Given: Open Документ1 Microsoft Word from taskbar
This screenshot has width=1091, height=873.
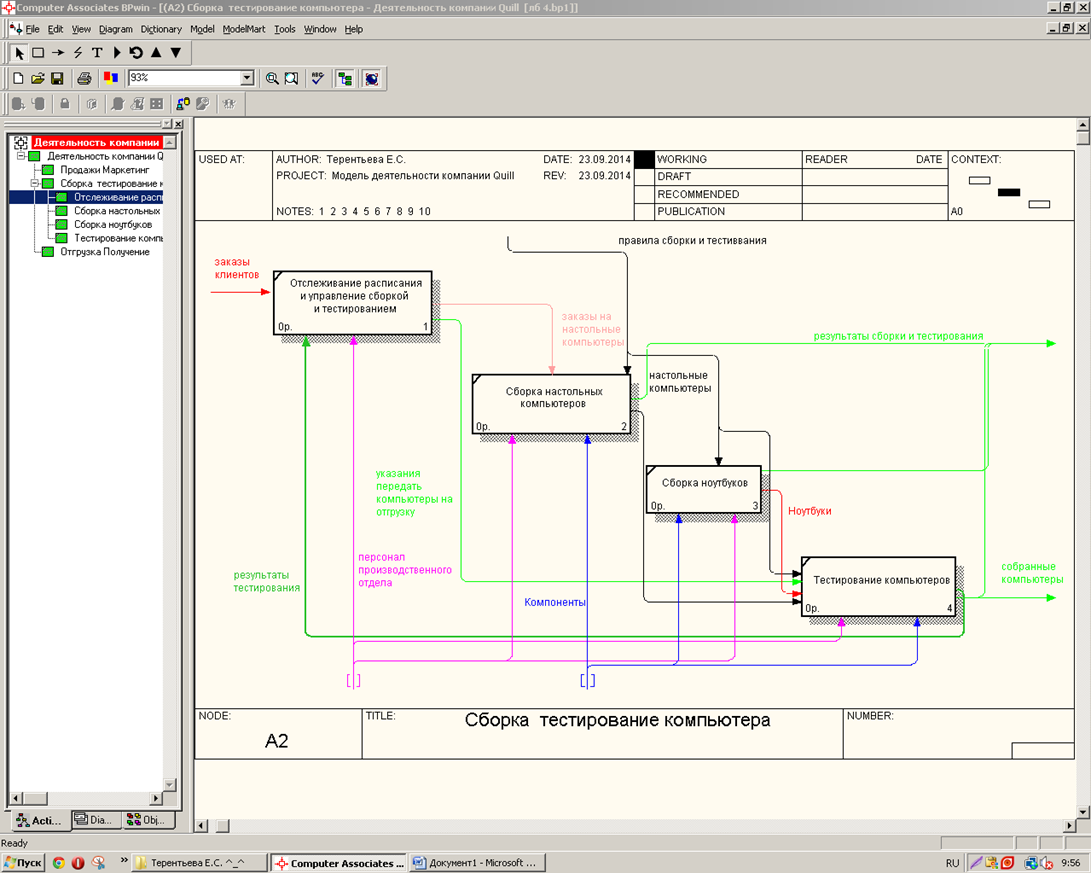Looking at the screenshot, I should (476, 862).
